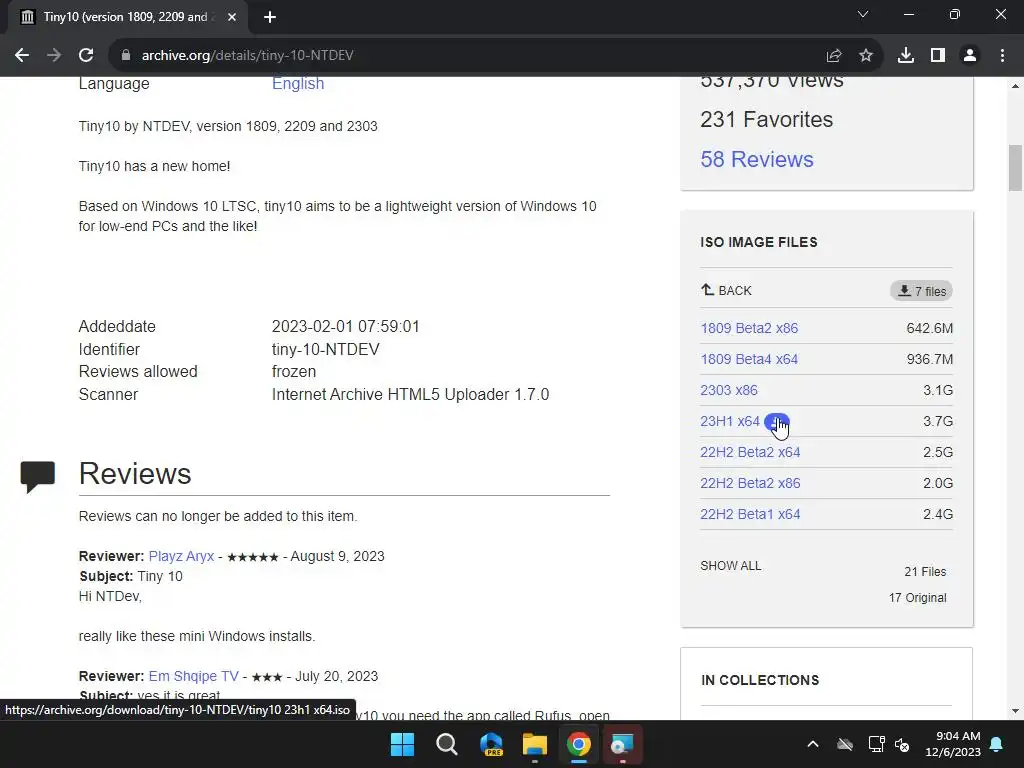Viewport: 1024px width, 768px height.
Task: Click the browser forward arrow
Action: coord(54,56)
